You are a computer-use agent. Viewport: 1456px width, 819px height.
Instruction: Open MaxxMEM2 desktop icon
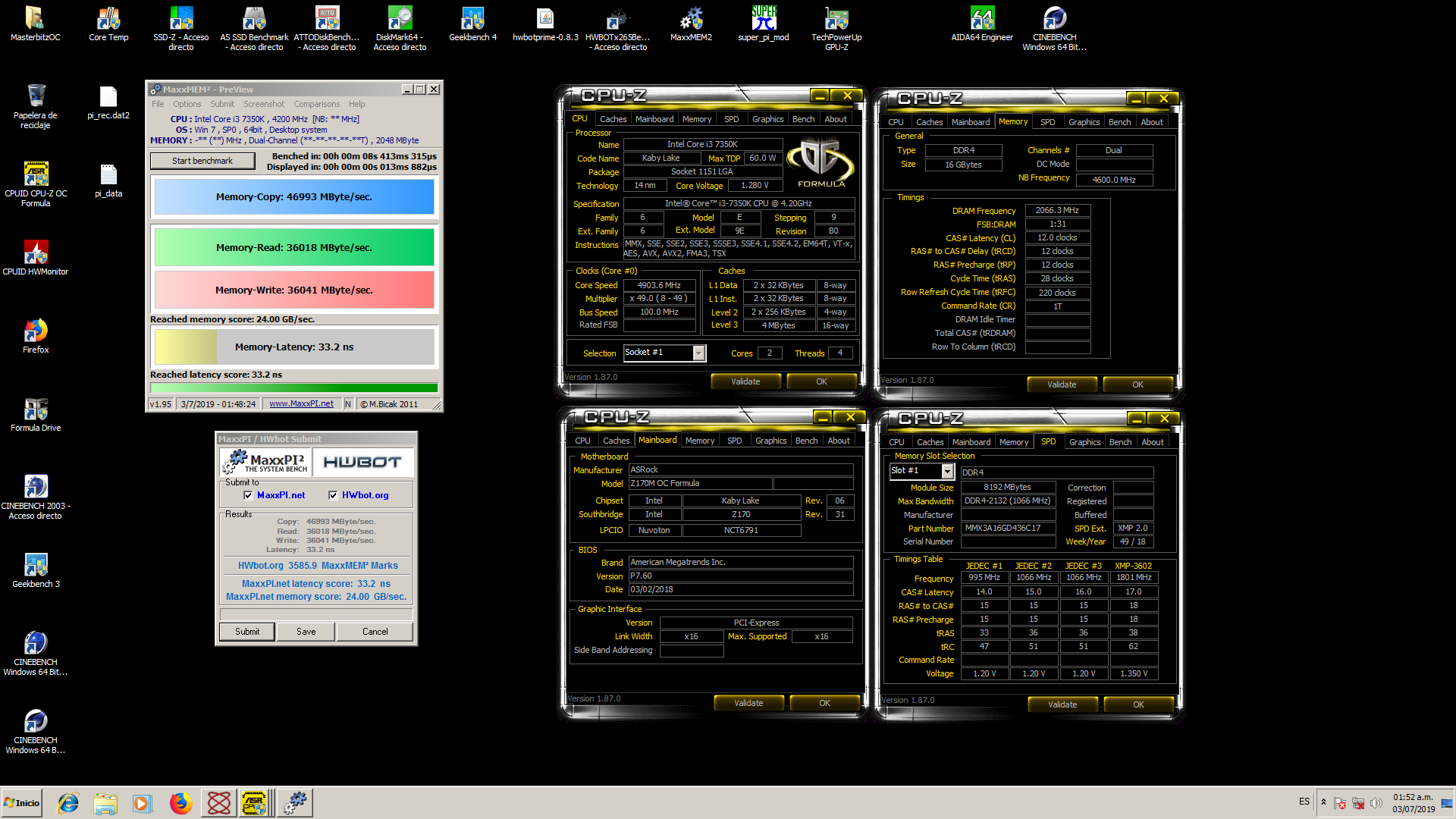click(x=691, y=24)
